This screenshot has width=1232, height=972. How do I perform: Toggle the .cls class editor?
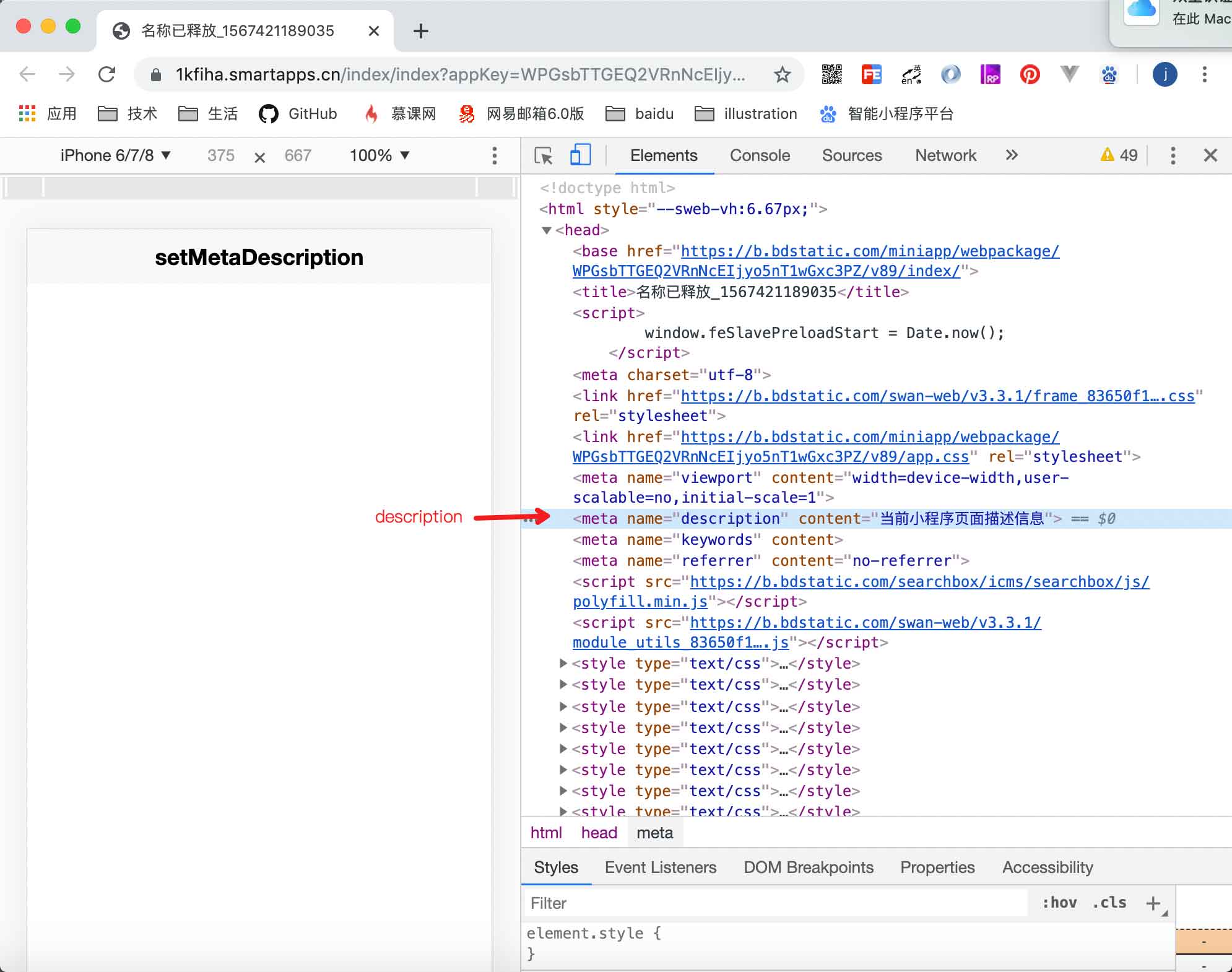(1109, 903)
